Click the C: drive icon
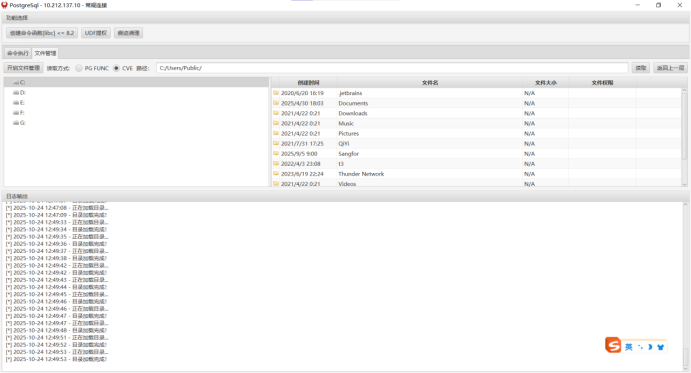This screenshot has height=373, width=691. 16,82
